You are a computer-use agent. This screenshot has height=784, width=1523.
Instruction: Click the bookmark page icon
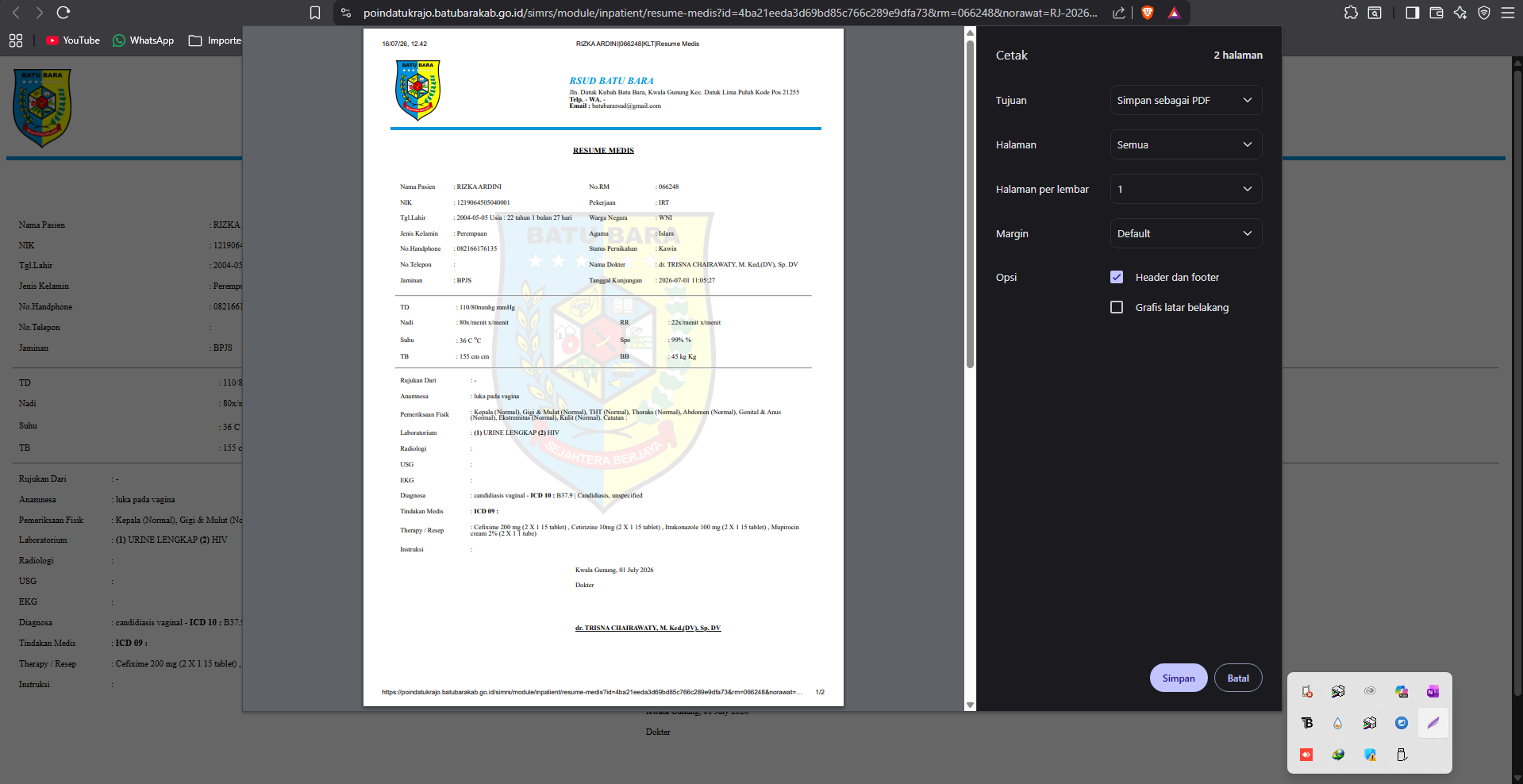coord(315,13)
